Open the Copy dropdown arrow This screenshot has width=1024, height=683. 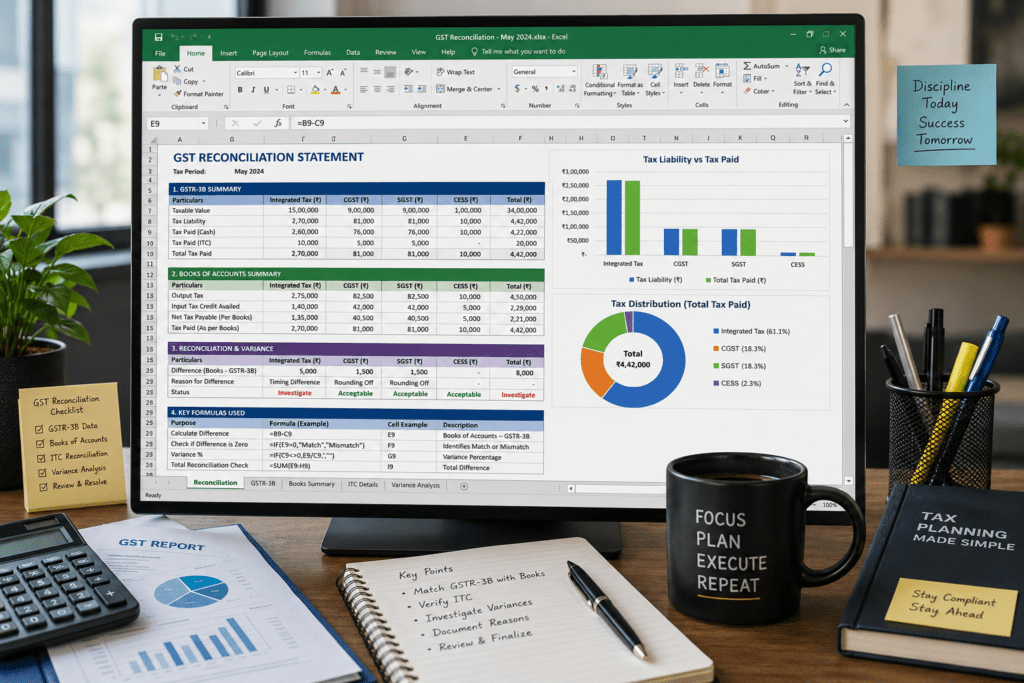tap(204, 82)
